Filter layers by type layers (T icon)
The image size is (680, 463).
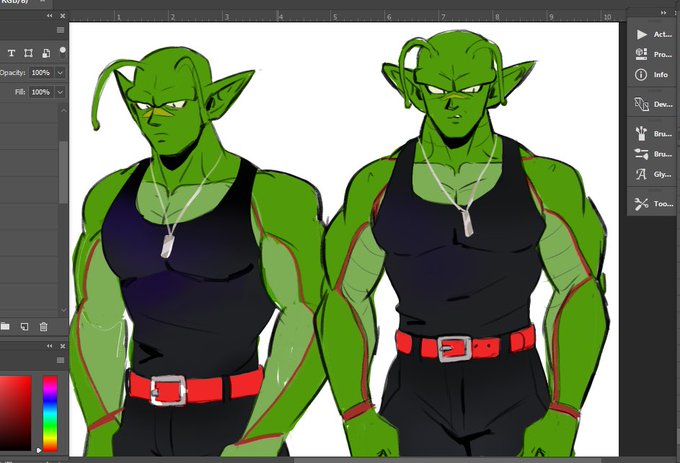click(x=11, y=53)
